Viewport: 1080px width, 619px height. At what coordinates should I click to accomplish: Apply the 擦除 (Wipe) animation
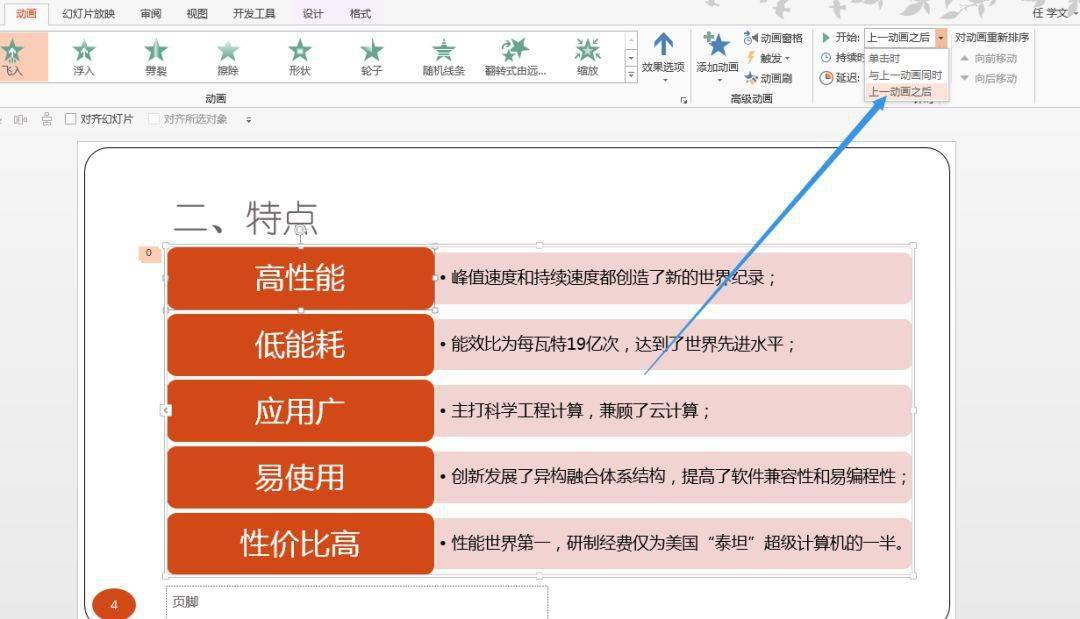tap(228, 57)
